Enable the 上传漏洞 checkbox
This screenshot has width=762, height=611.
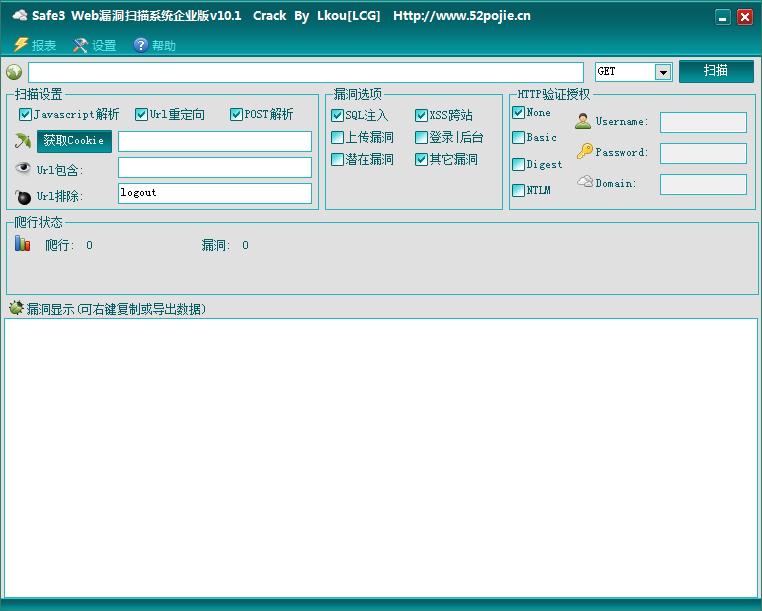[x=337, y=138]
